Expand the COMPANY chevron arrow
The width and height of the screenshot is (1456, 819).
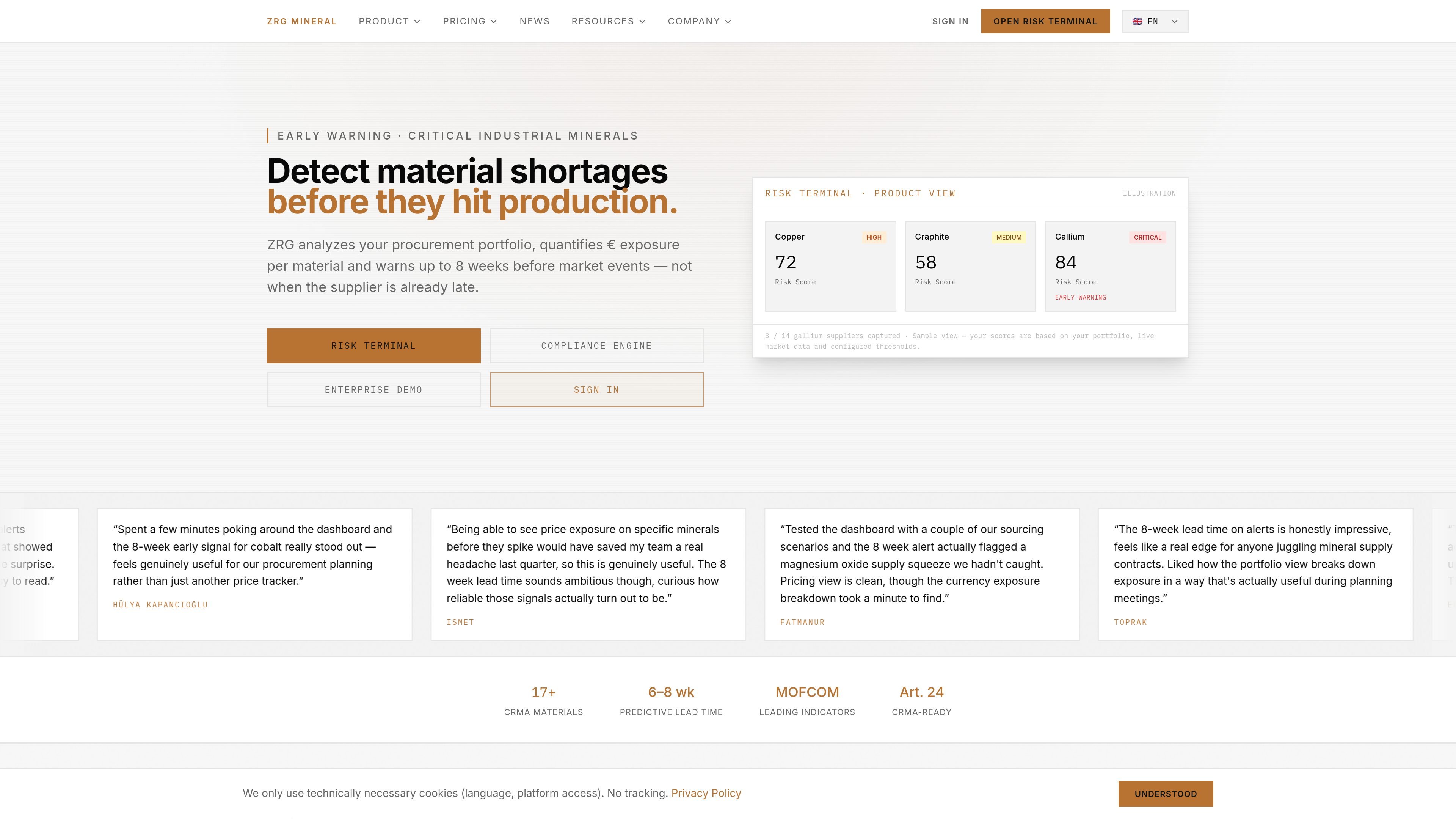[728, 22]
